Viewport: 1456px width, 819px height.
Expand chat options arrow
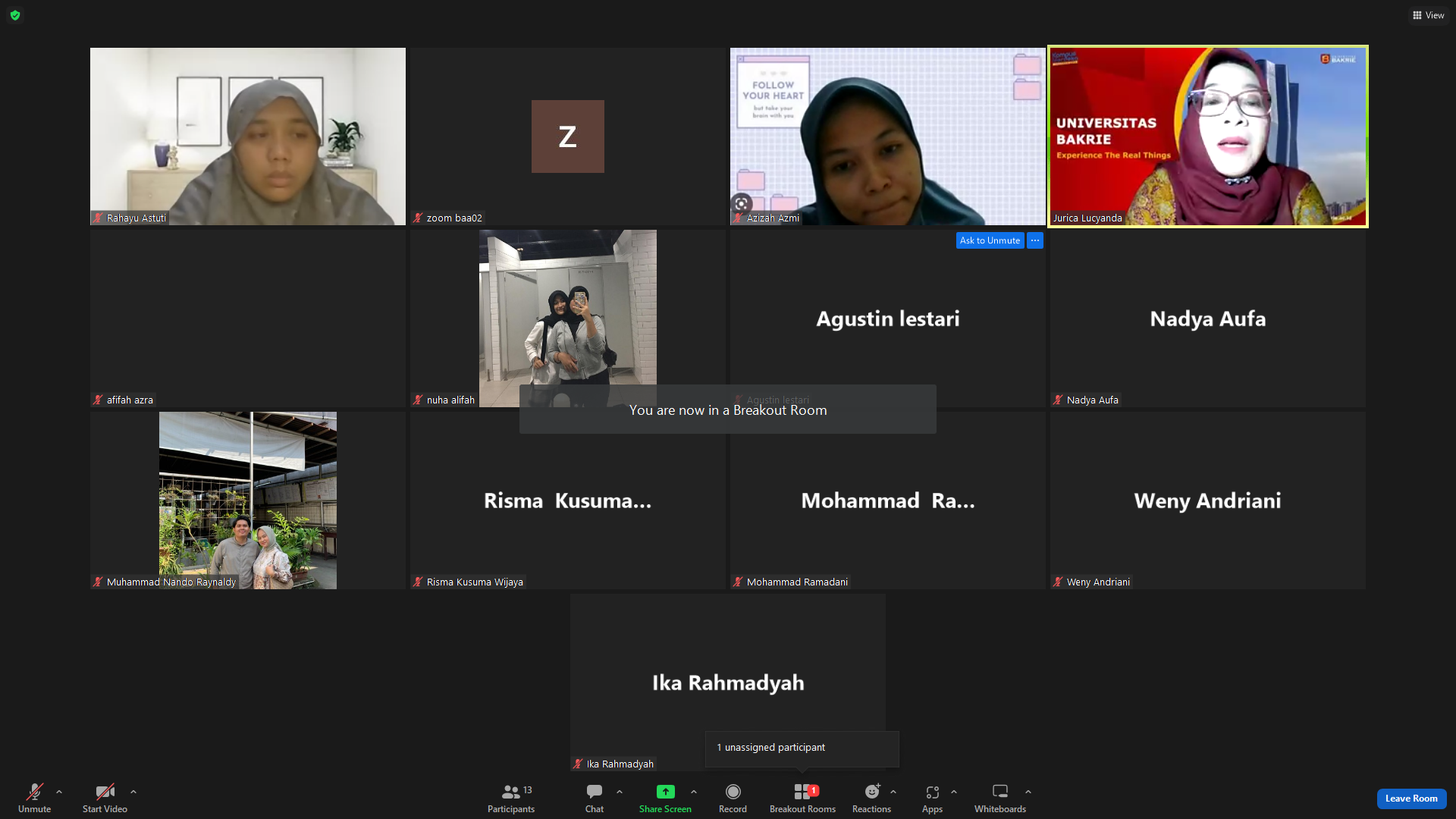point(620,792)
